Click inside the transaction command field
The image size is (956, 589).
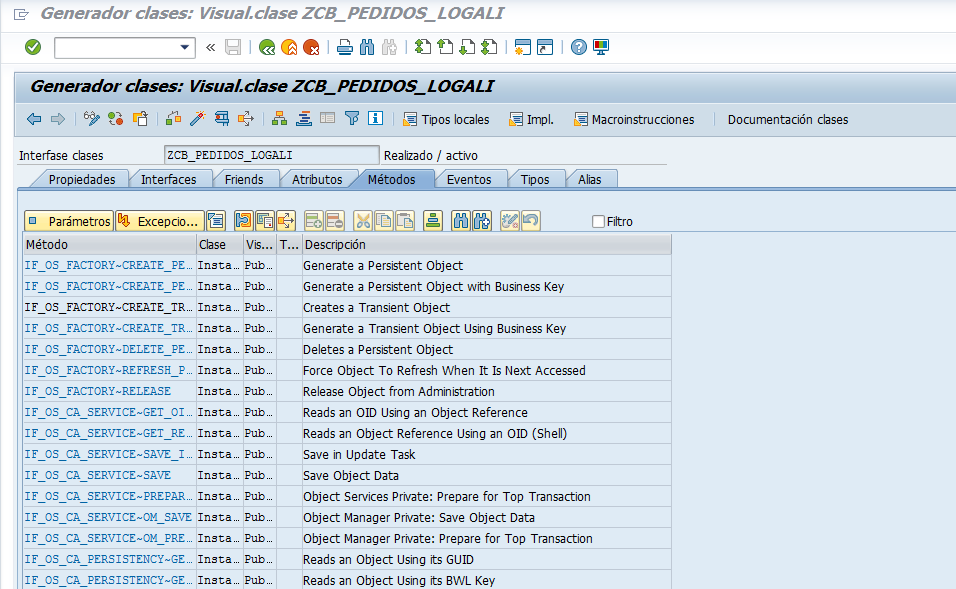tap(118, 48)
